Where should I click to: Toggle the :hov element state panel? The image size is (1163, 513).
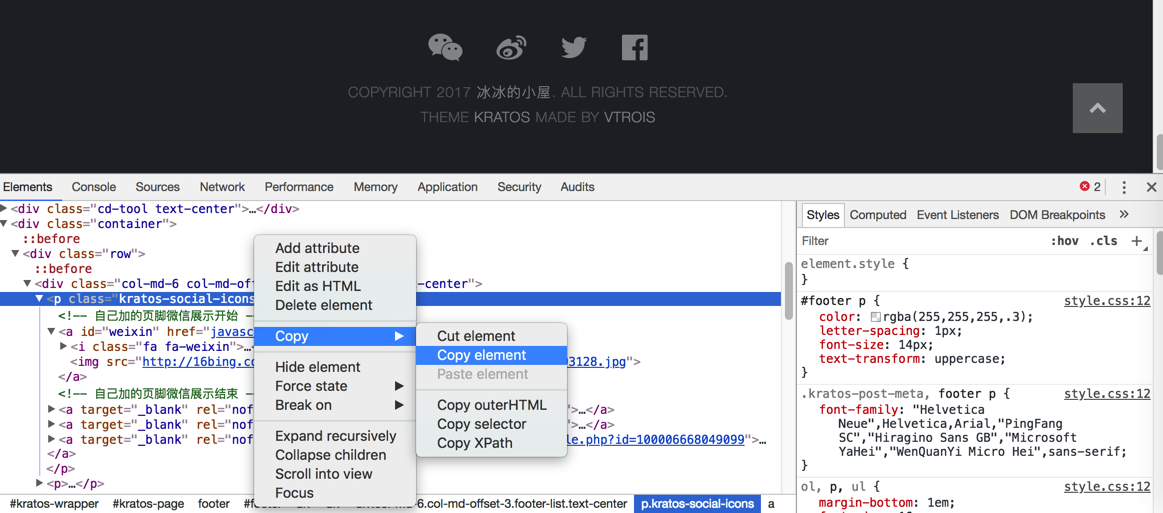(1064, 241)
